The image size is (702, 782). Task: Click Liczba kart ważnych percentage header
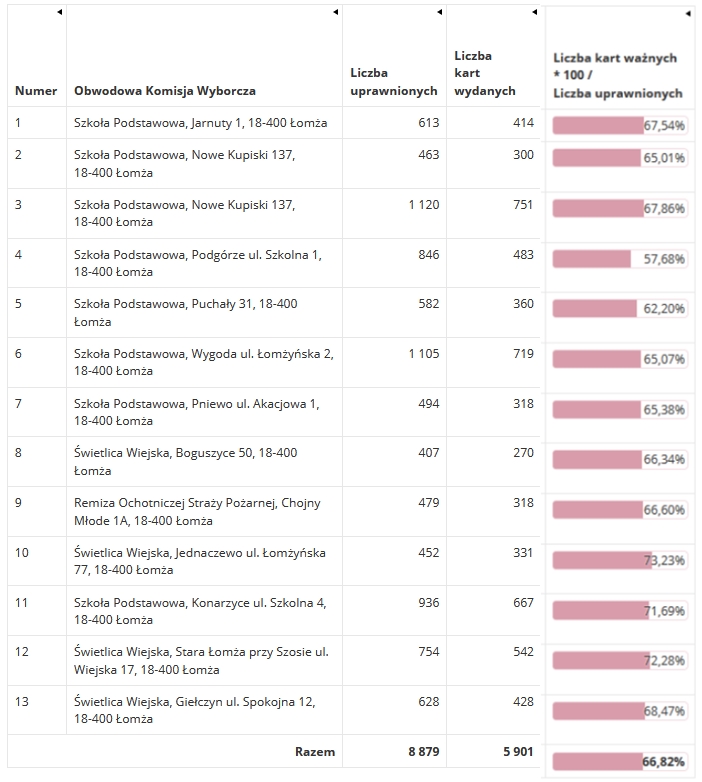[x=618, y=75]
